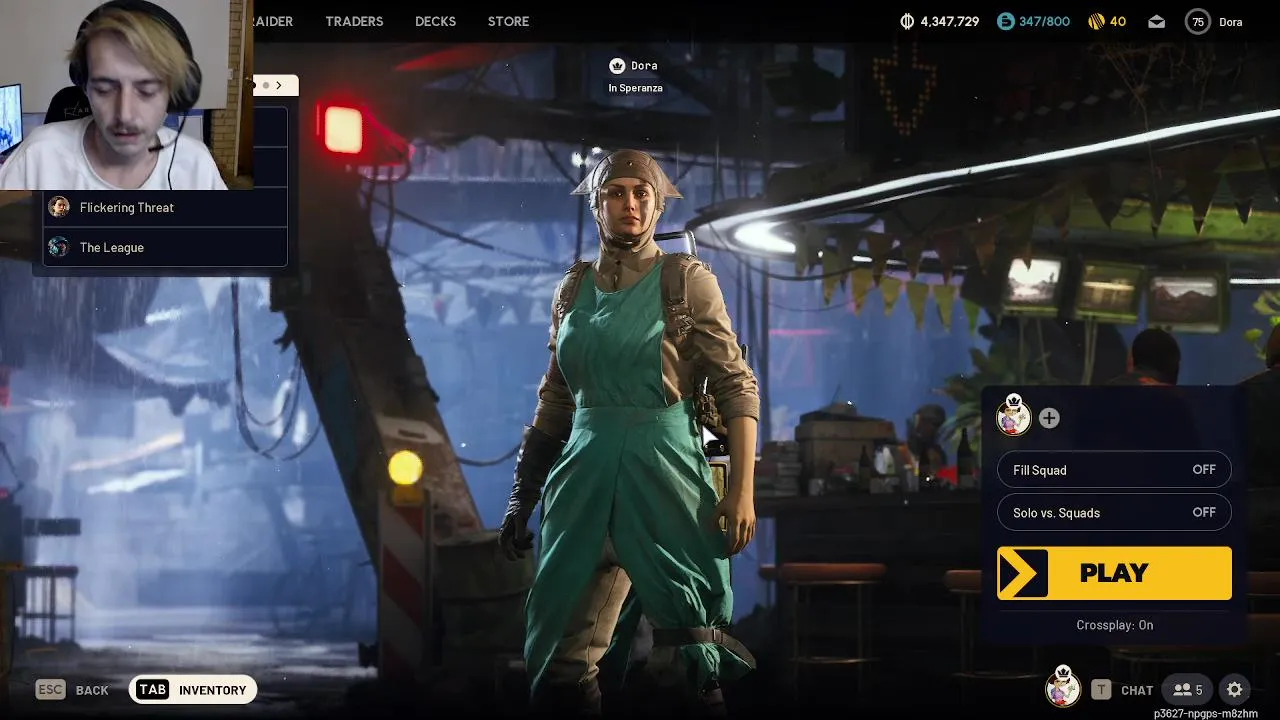Click The League quest portrait icon
Screen dimensions: 1280x720
point(59,247)
